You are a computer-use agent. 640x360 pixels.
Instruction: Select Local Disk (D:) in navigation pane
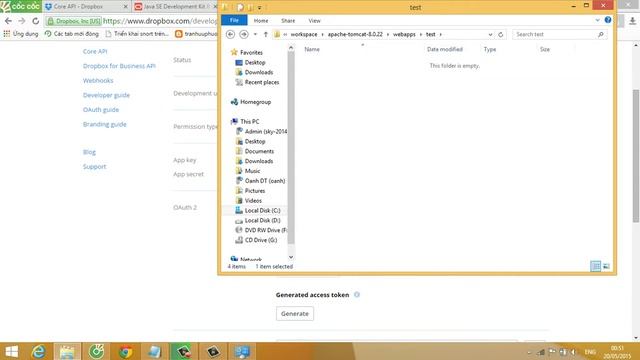point(262,220)
